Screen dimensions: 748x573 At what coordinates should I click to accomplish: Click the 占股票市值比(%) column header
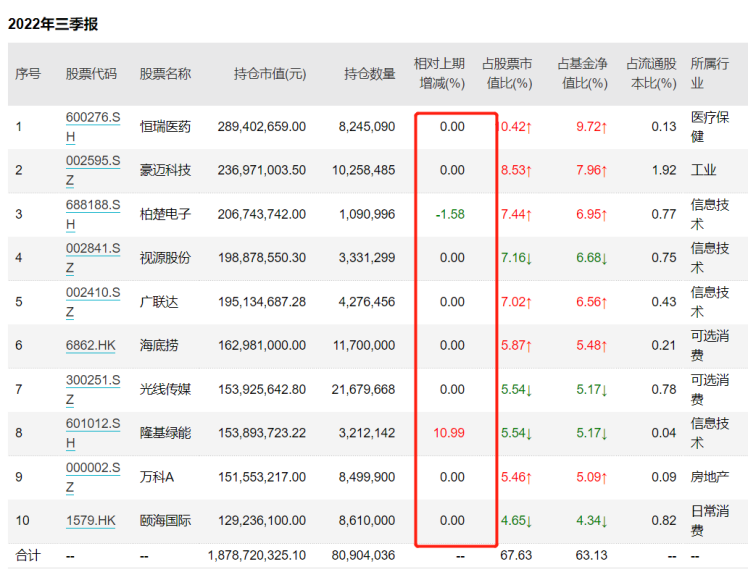click(x=508, y=73)
